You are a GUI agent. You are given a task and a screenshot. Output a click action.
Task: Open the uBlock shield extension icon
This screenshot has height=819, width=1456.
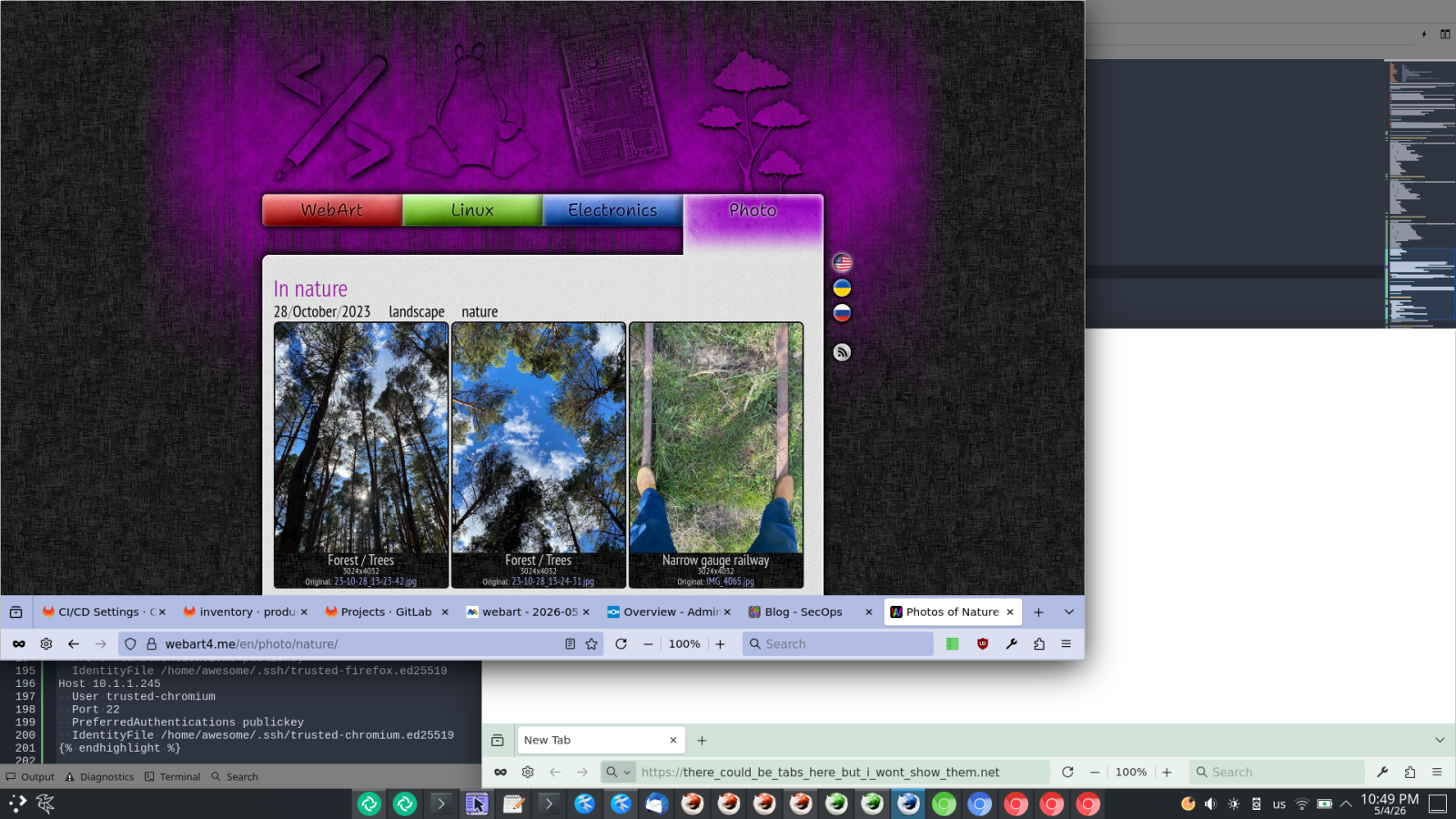(983, 644)
